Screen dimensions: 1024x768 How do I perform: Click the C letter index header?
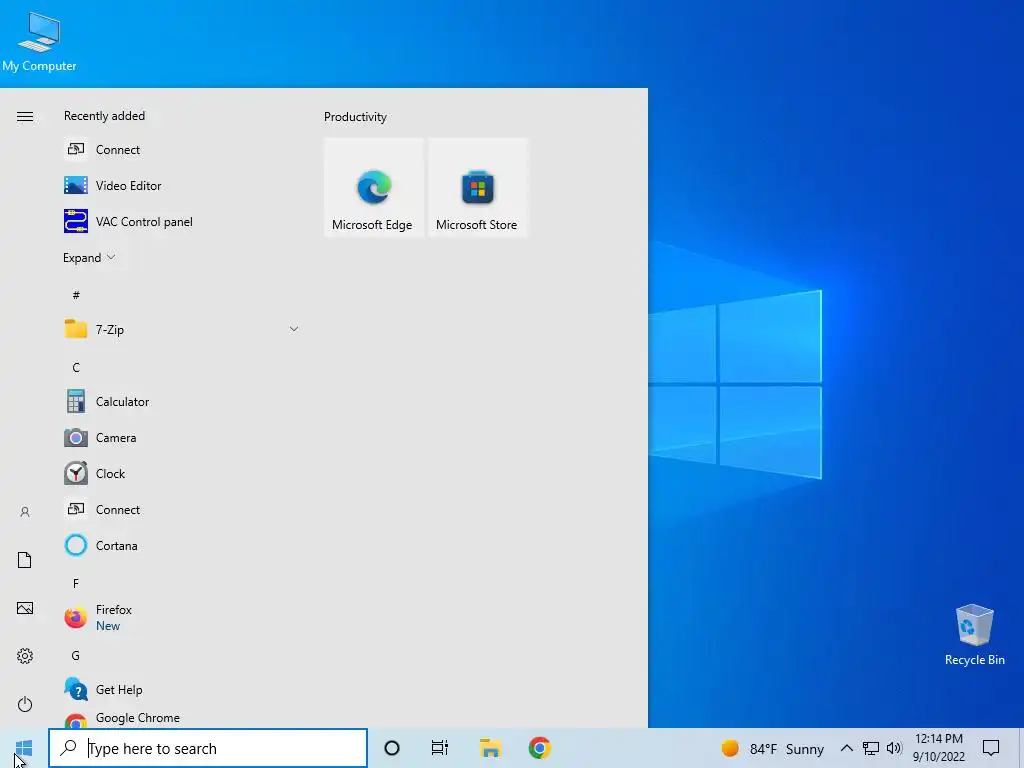pyautogui.click(x=76, y=368)
